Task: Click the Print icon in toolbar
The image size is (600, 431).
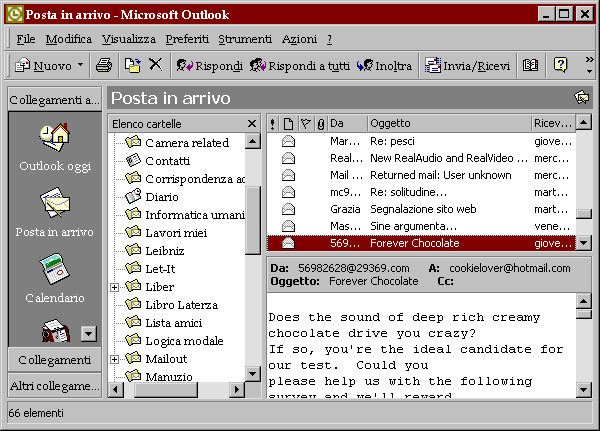Action: pos(103,66)
